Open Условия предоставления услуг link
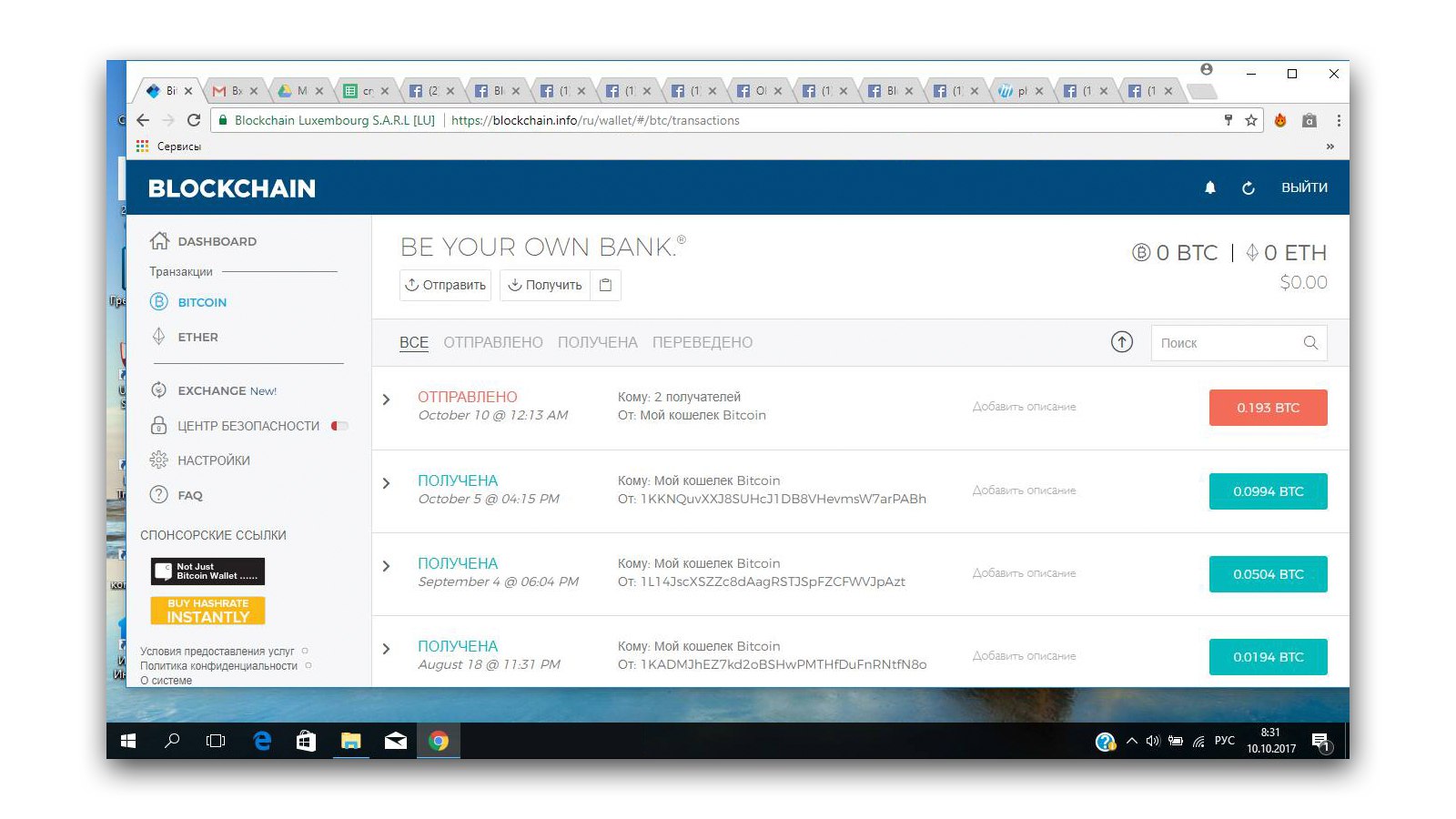This screenshot has height=819, width=1456. click(217, 652)
